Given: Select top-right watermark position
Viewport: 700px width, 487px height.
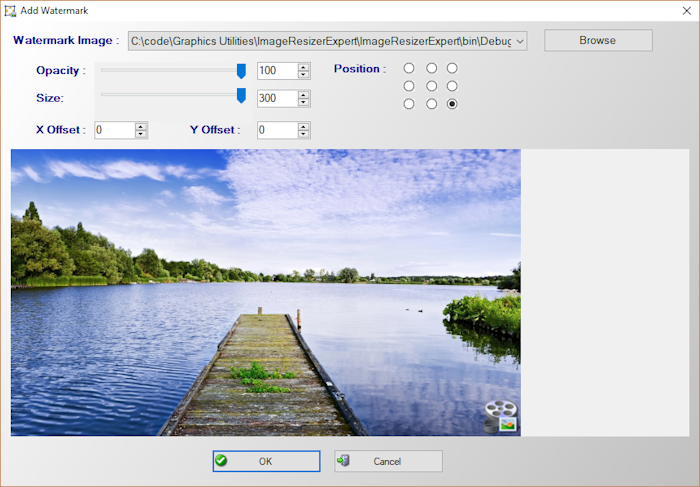Looking at the screenshot, I should pos(452,68).
